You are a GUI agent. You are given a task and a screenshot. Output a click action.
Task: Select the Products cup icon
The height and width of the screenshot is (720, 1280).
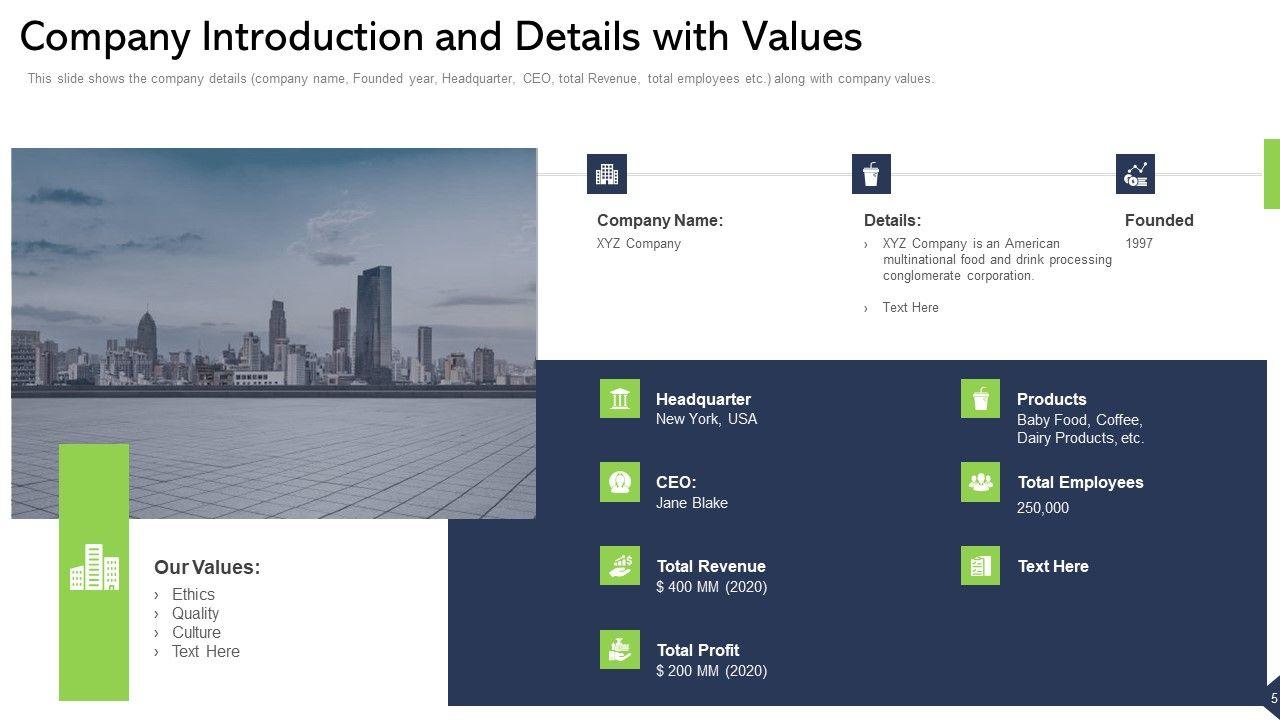980,399
